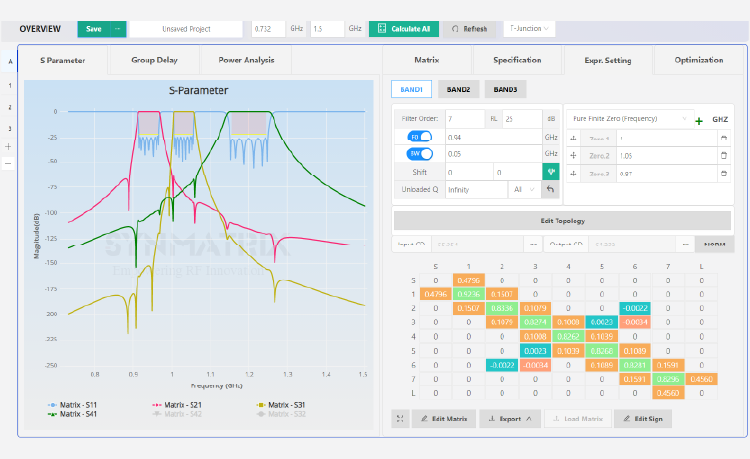Toggle Matrix - S21 legend visibility
This screenshot has height=459, width=750.
pyautogui.click(x=176, y=405)
